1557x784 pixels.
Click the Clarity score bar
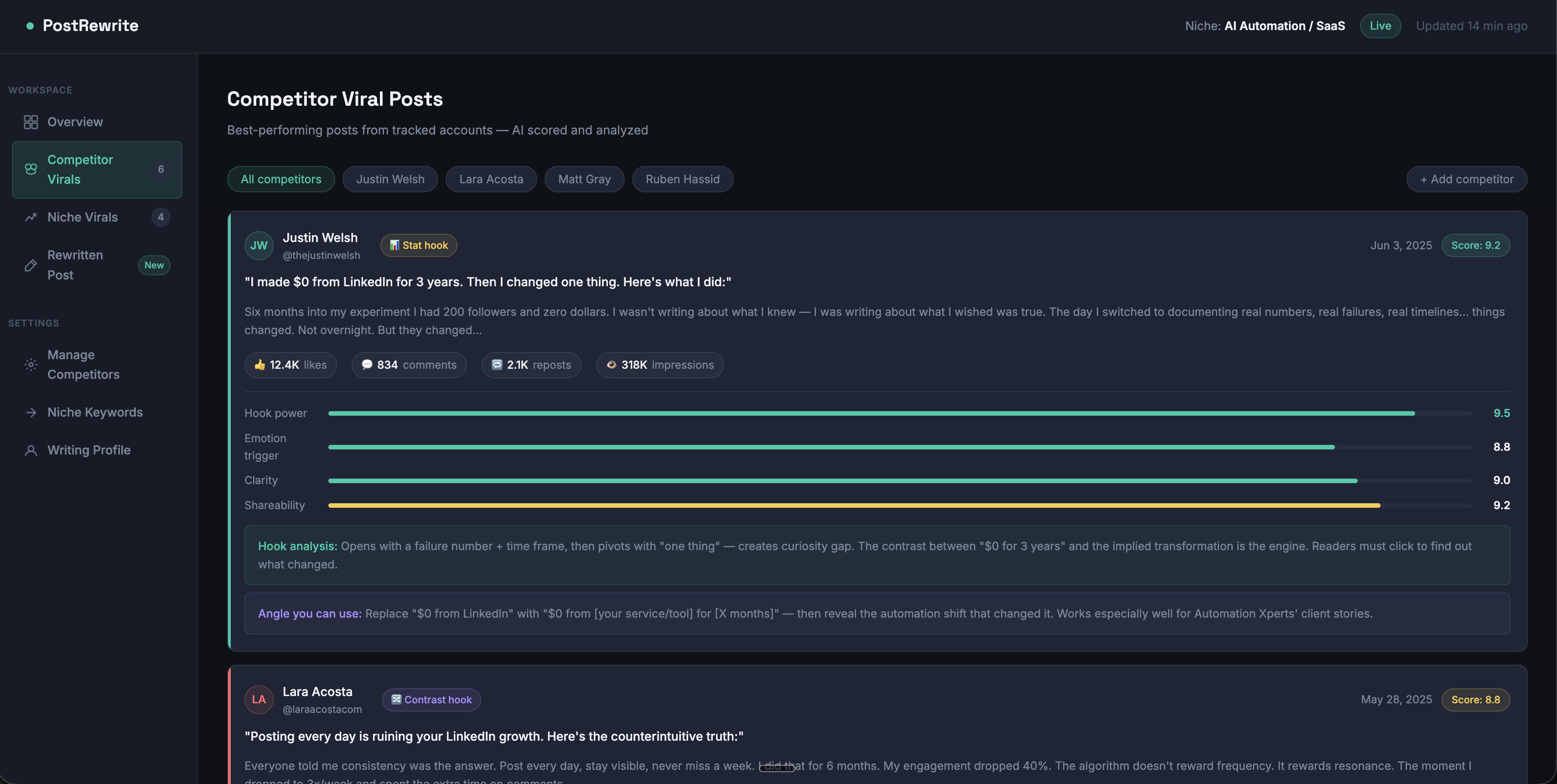click(900, 481)
